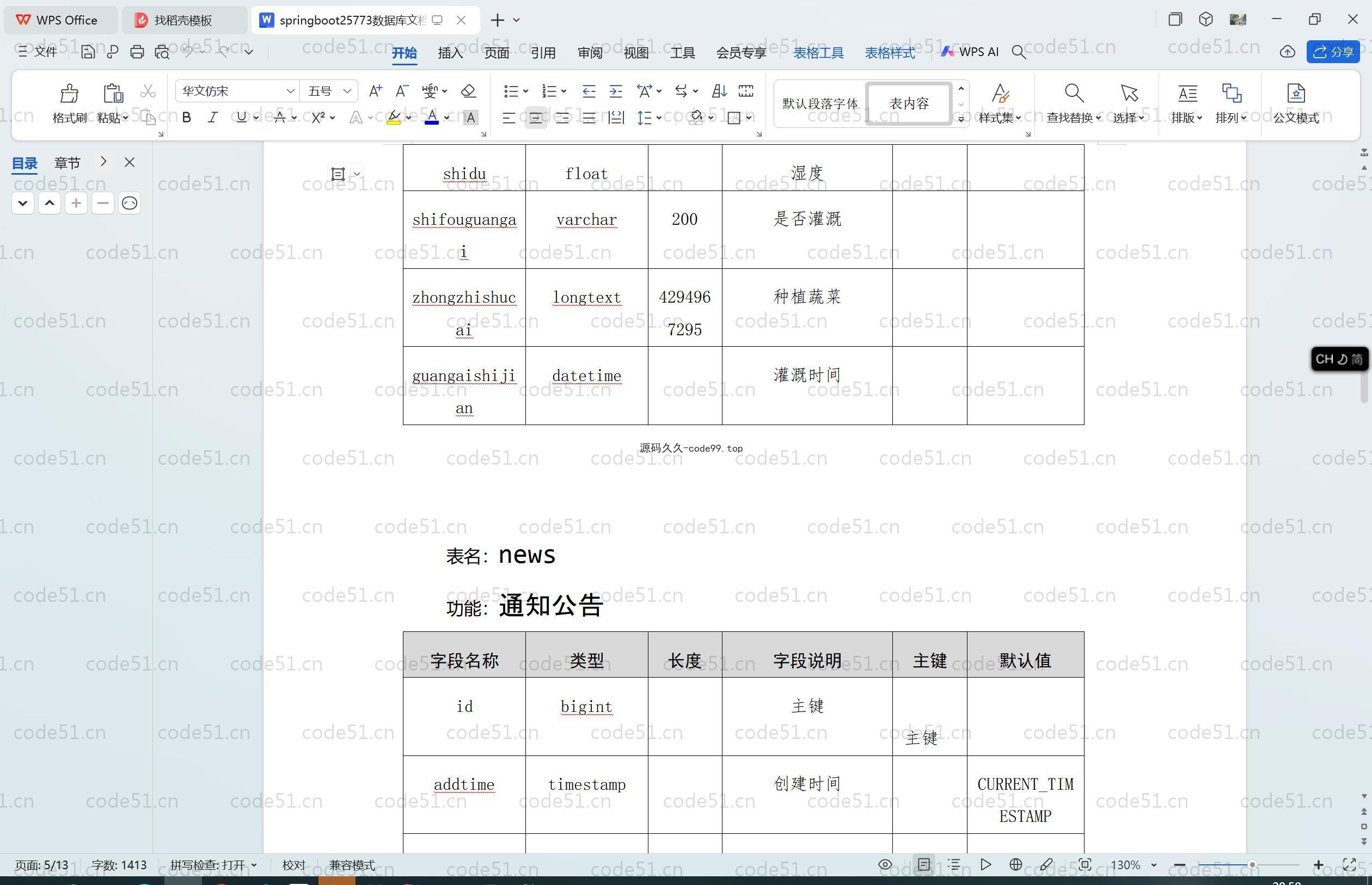Open Find and Replace (查找替换) magnifier
Screen dimensions: 1372x885
[1074, 93]
